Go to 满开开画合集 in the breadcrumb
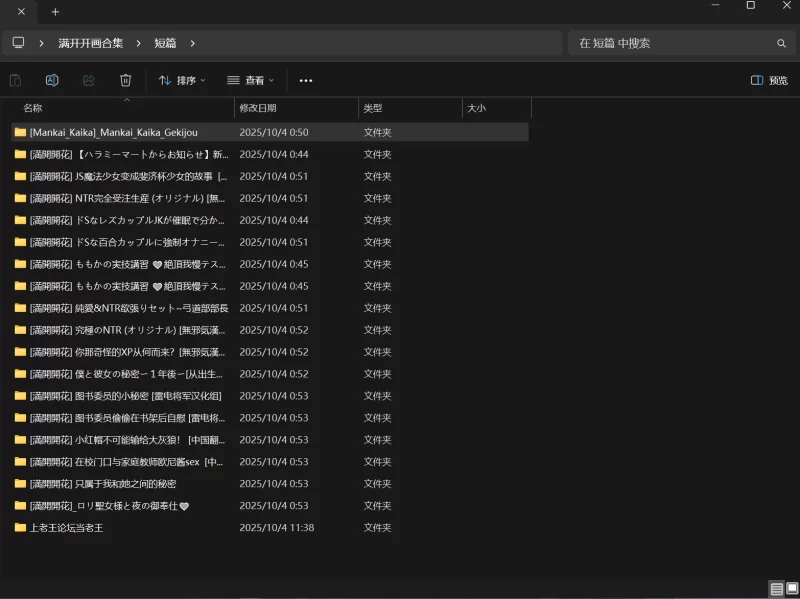The image size is (800, 599). point(91,43)
